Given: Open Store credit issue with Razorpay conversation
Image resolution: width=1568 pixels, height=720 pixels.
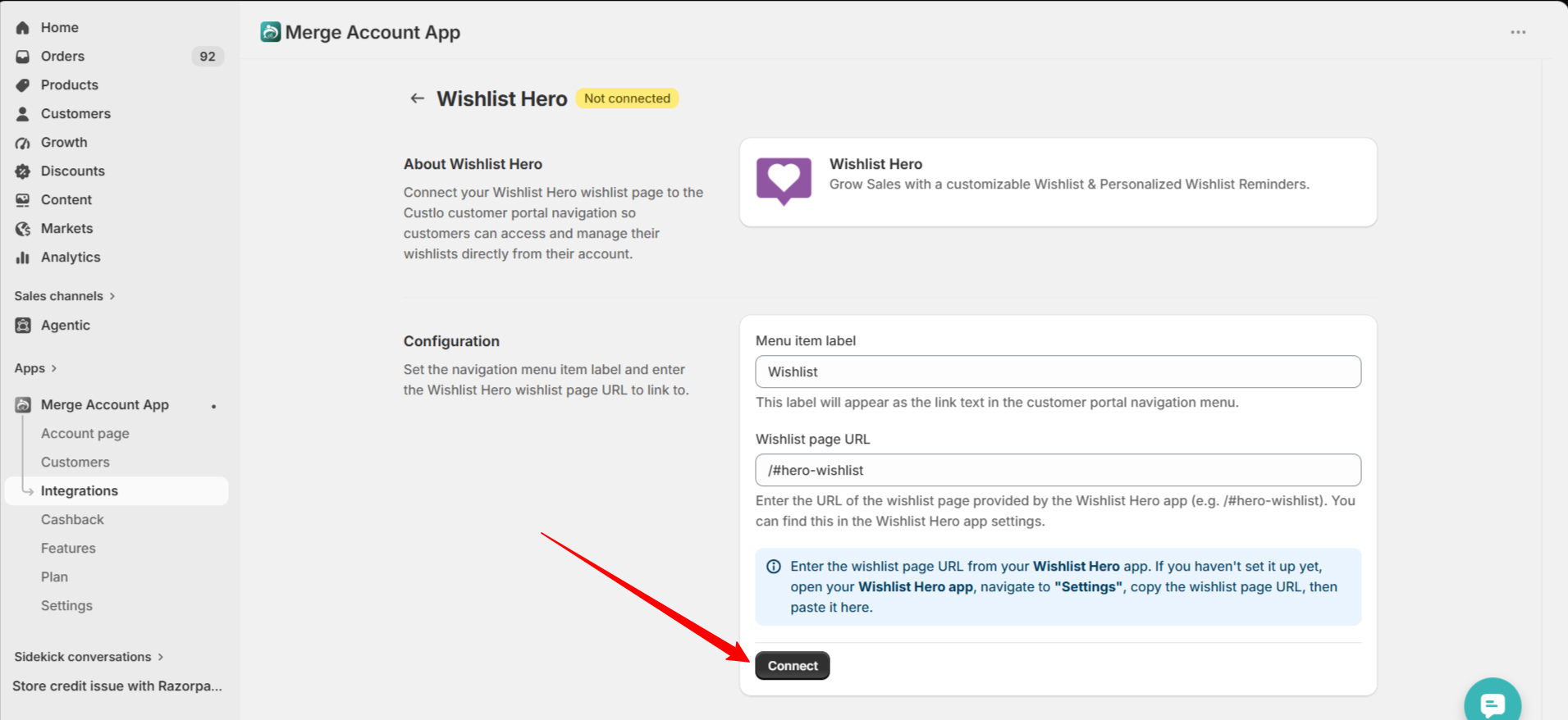Looking at the screenshot, I should tap(117, 686).
